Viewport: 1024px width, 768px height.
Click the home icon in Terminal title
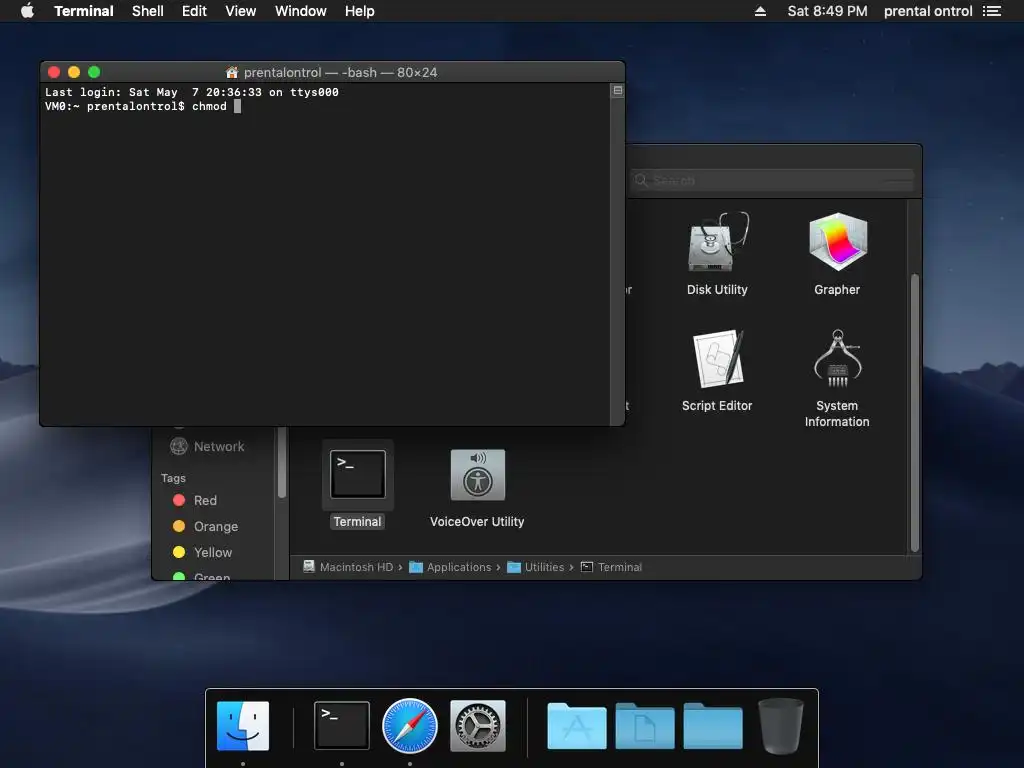coord(232,72)
